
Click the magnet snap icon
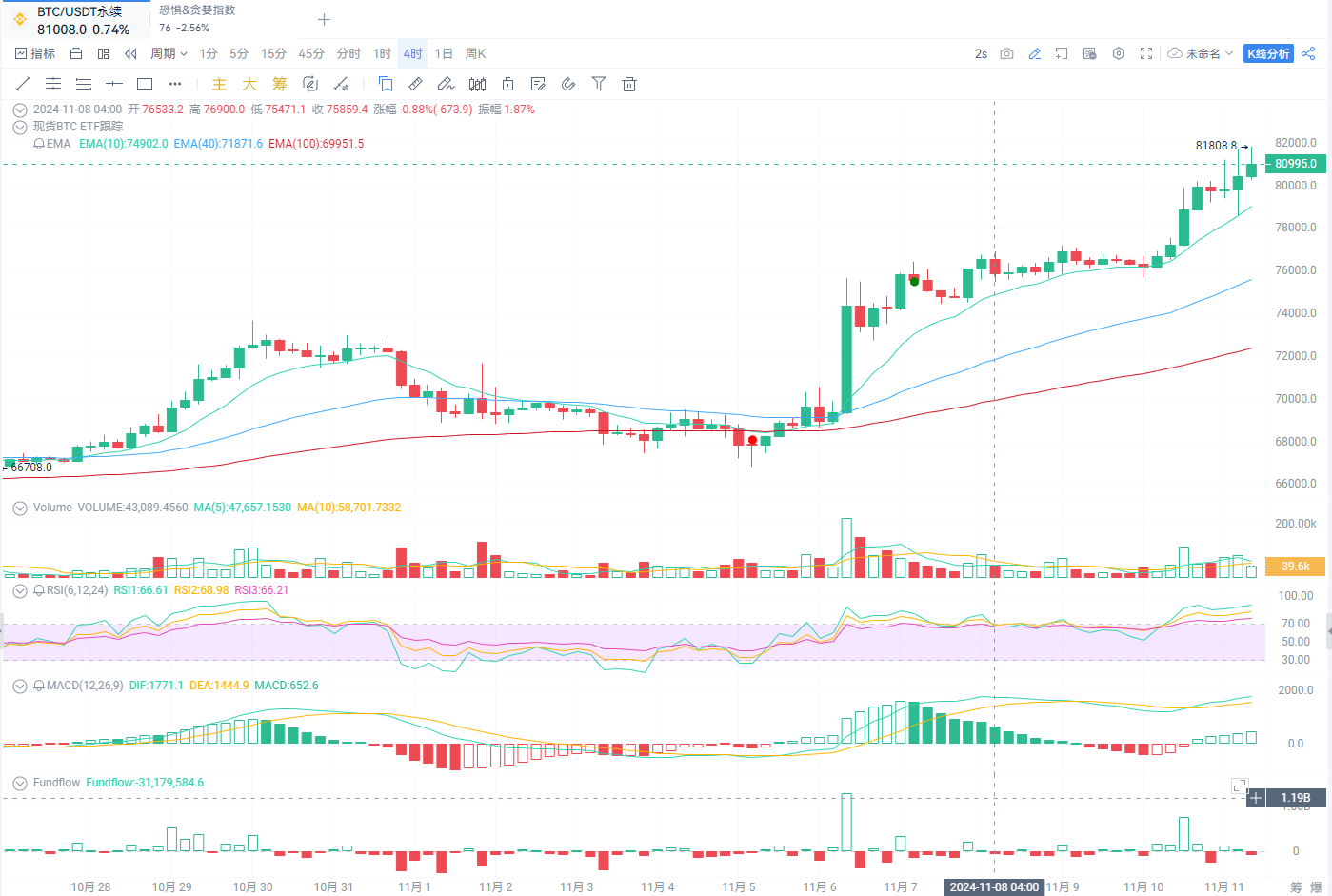568,84
